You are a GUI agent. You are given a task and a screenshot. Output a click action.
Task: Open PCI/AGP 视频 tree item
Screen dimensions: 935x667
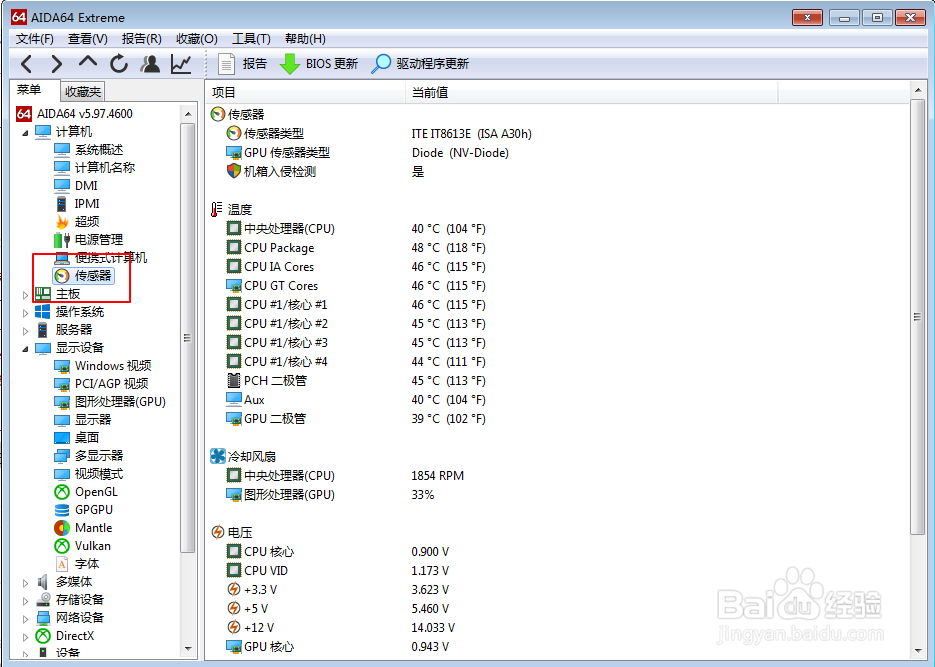101,383
